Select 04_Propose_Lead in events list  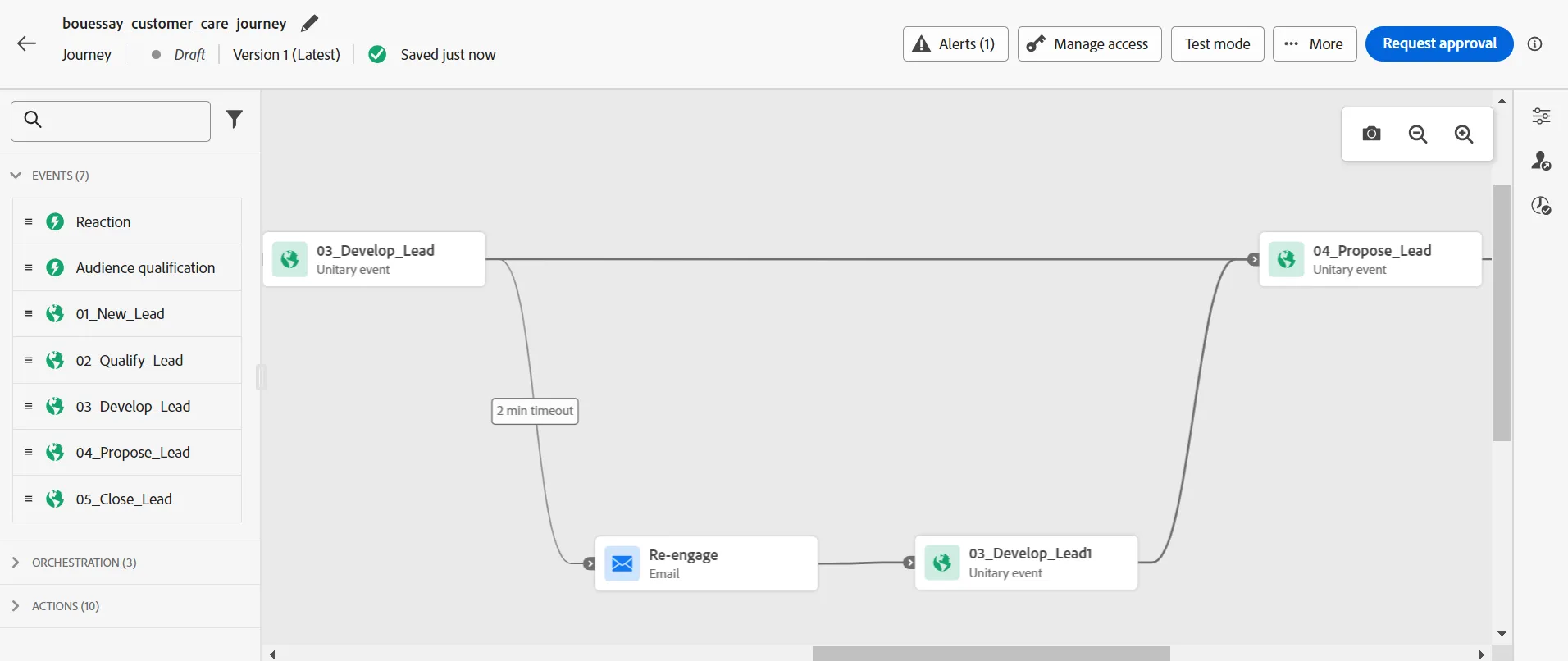127,453
